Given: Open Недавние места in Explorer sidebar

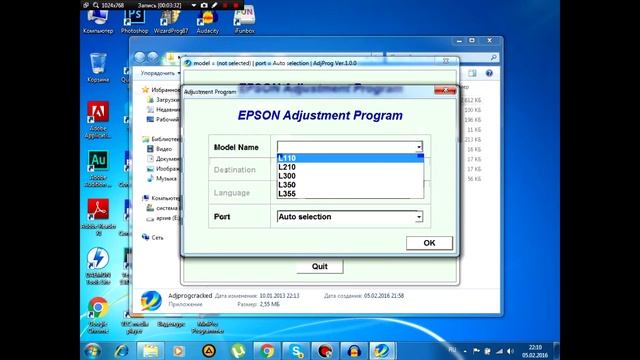Looking at the screenshot, I should coord(163,109).
